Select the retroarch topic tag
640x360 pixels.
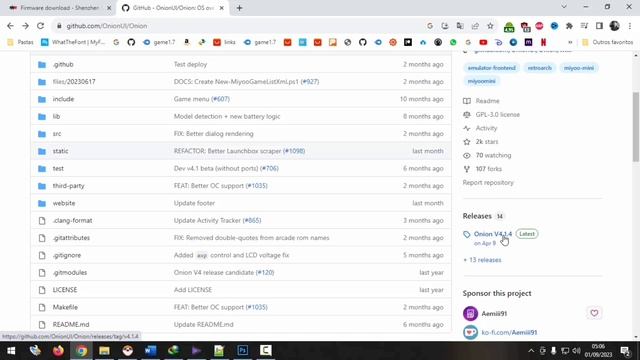[539, 68]
